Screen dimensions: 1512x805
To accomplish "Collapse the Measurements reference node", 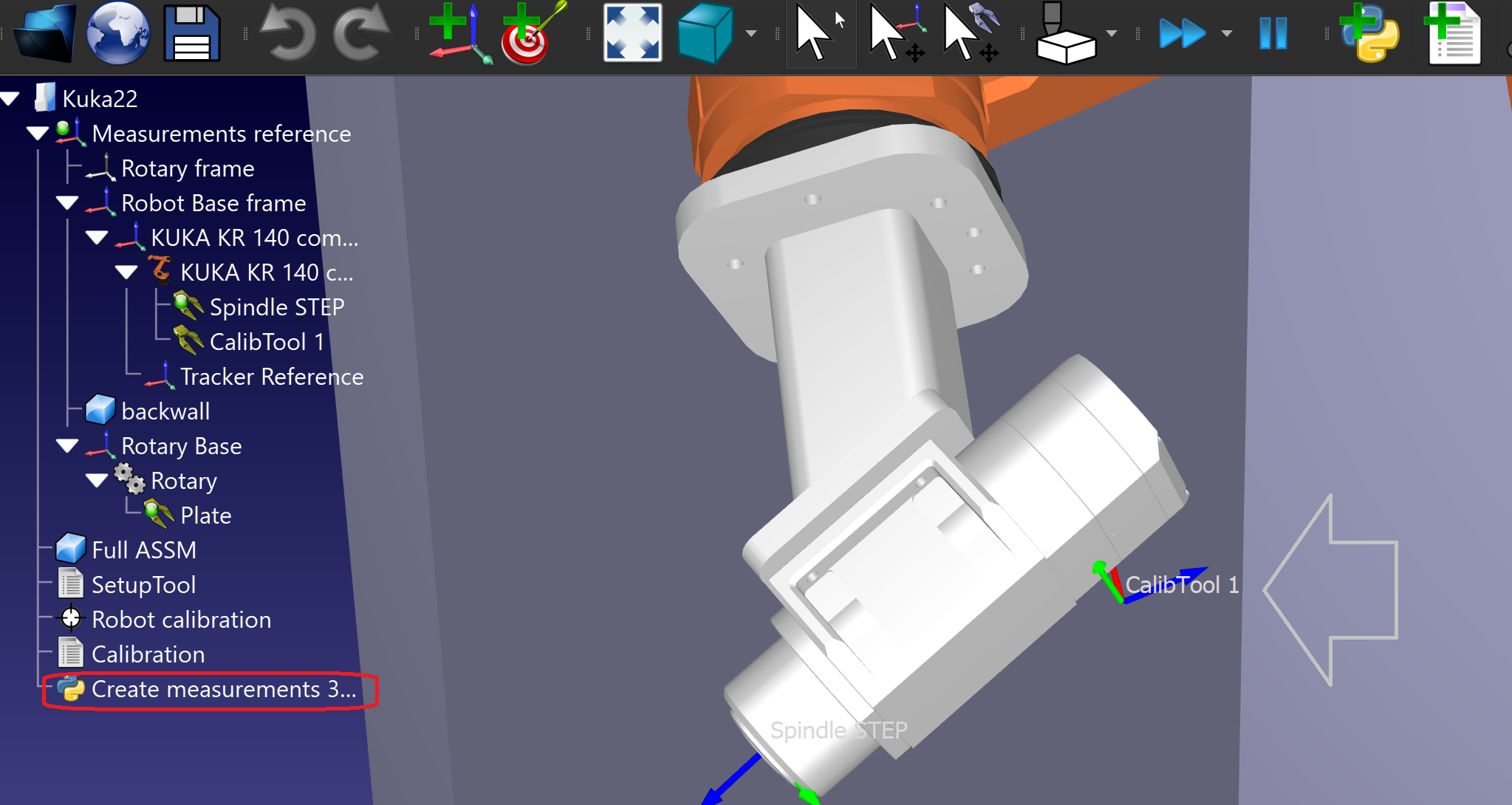I will (38, 134).
